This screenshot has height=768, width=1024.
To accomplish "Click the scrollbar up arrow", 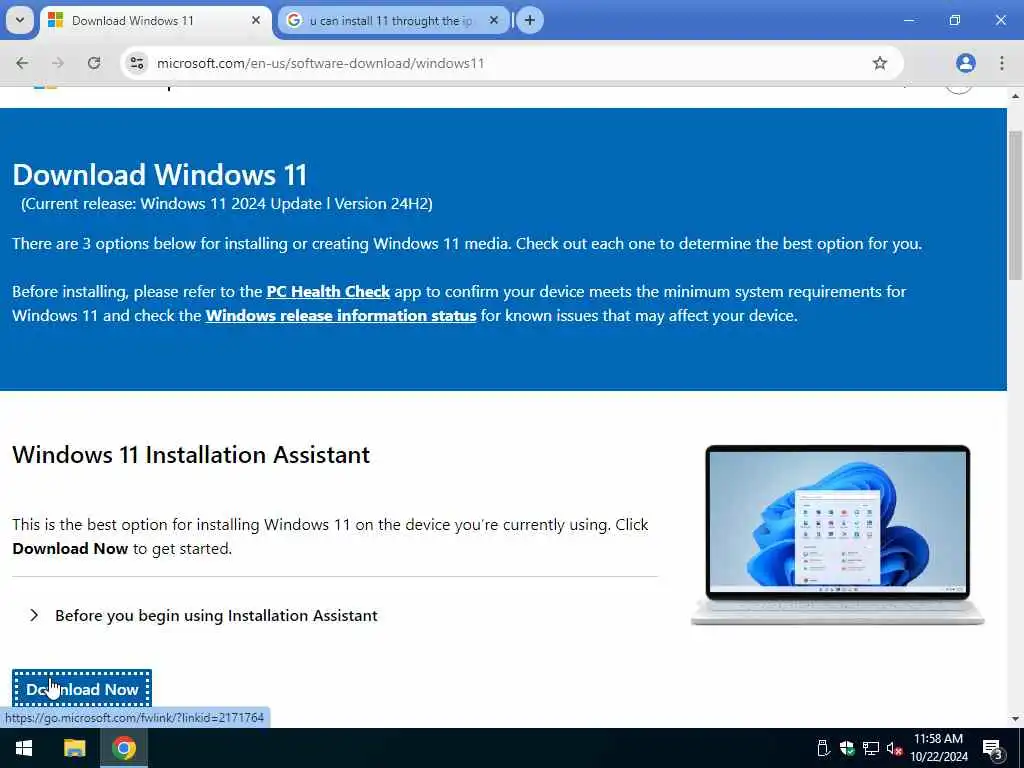I will 1015,95.
